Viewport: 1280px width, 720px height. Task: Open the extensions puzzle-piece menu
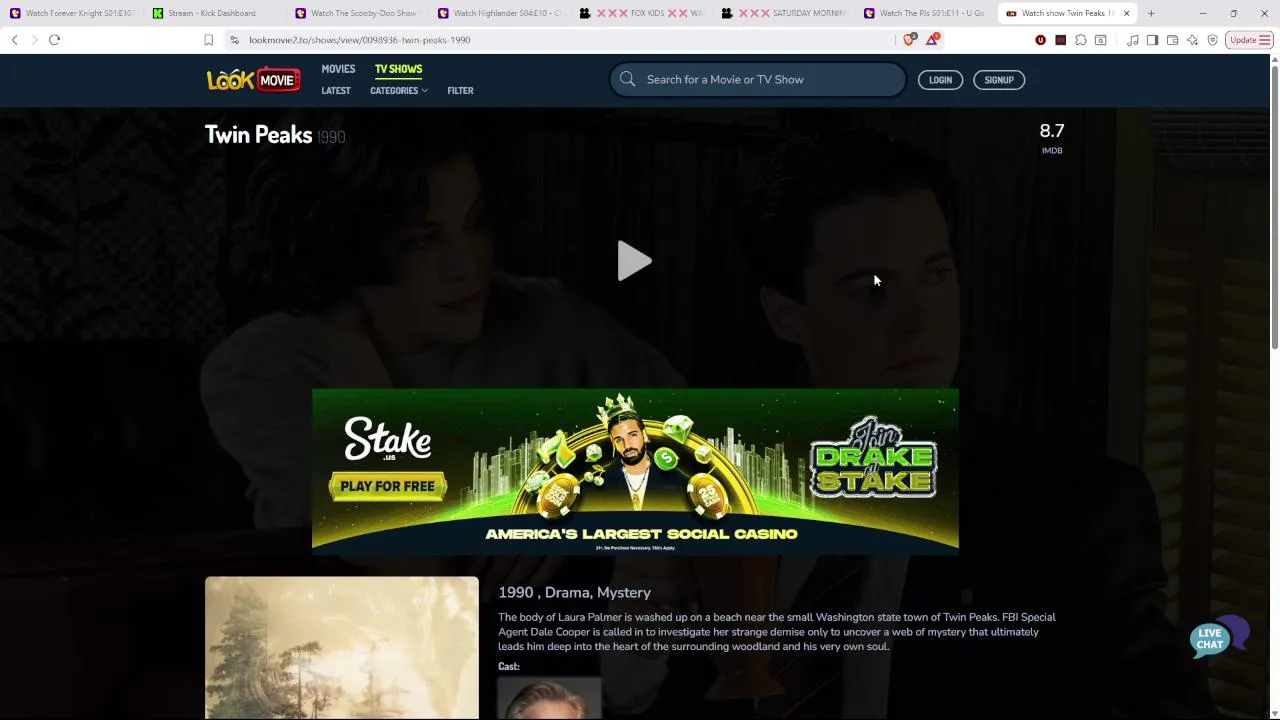tap(1081, 40)
